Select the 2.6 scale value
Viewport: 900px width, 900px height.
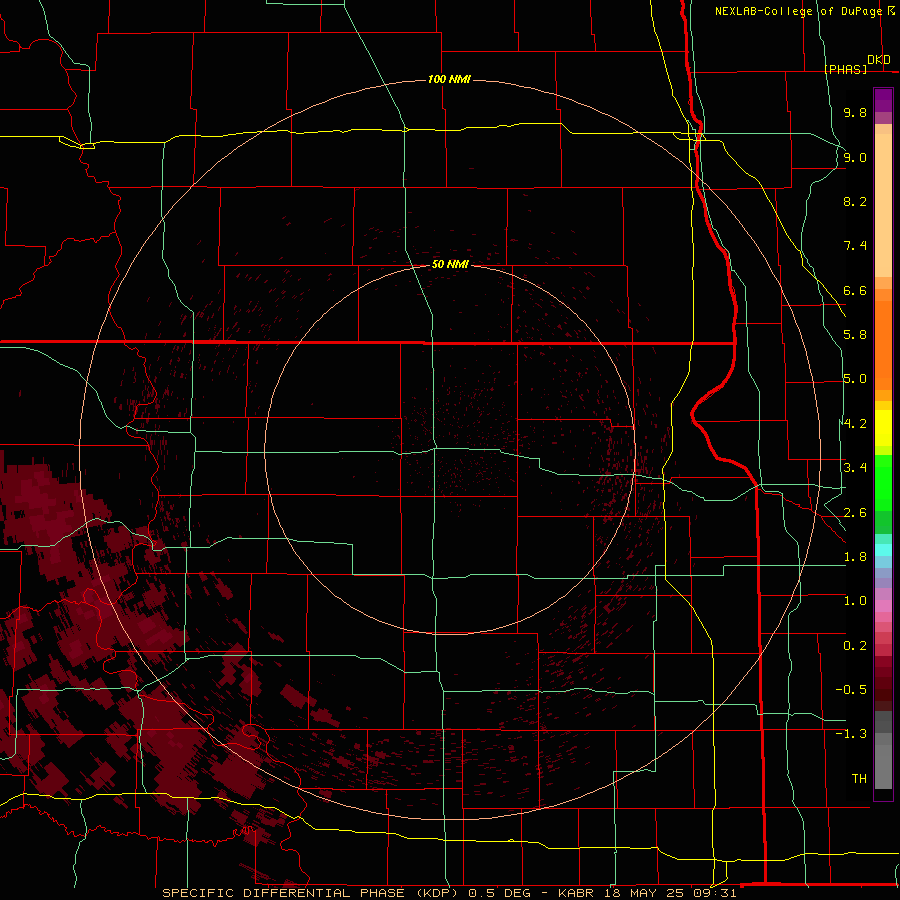(855, 513)
